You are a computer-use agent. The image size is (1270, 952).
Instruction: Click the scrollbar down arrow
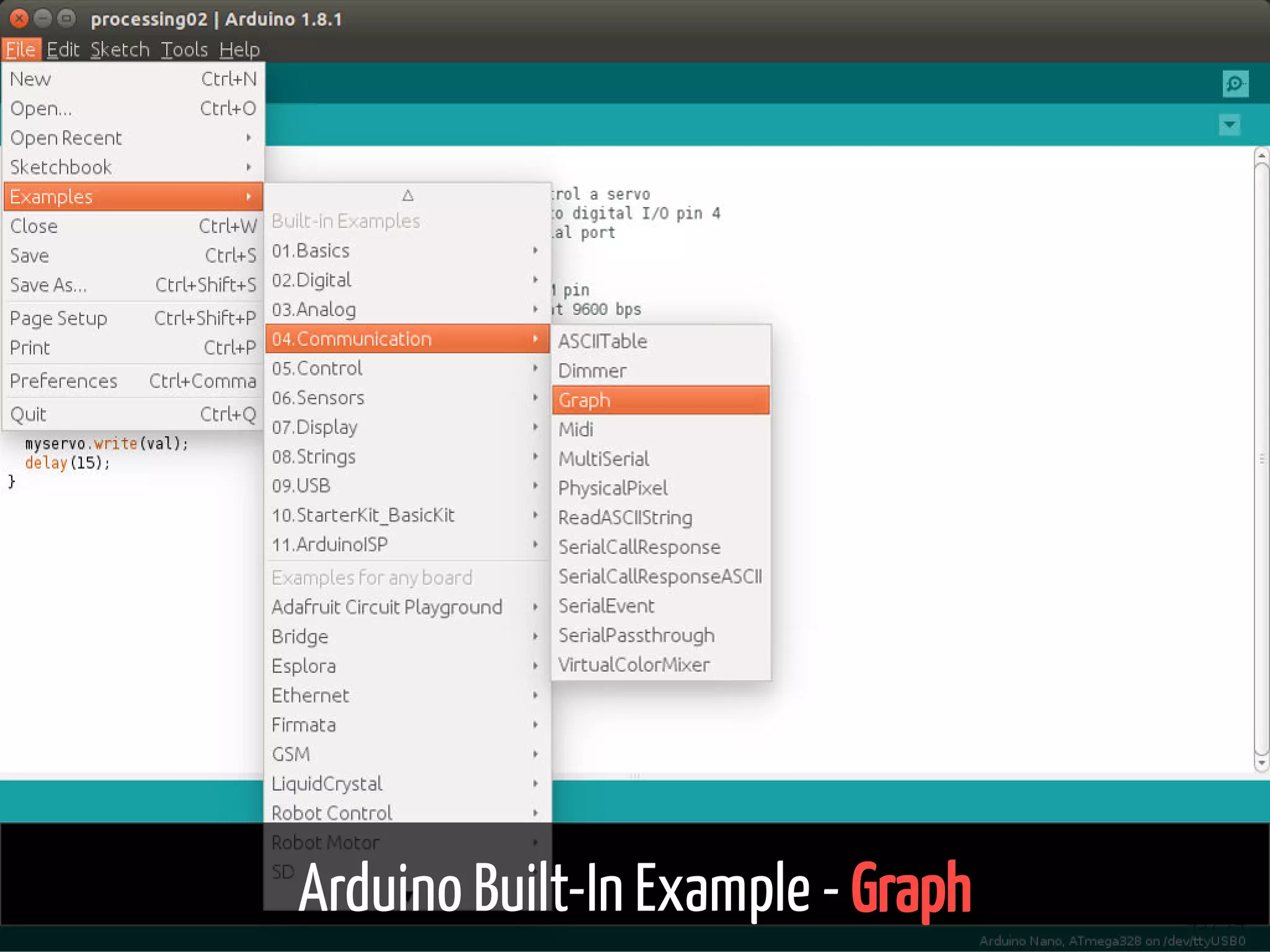tap(1261, 763)
